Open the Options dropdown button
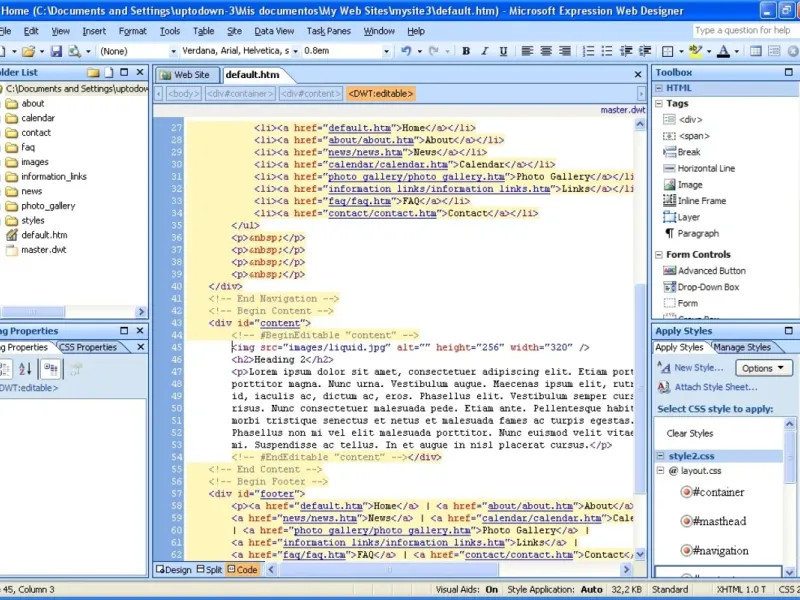The height and width of the screenshot is (600, 800). click(763, 368)
